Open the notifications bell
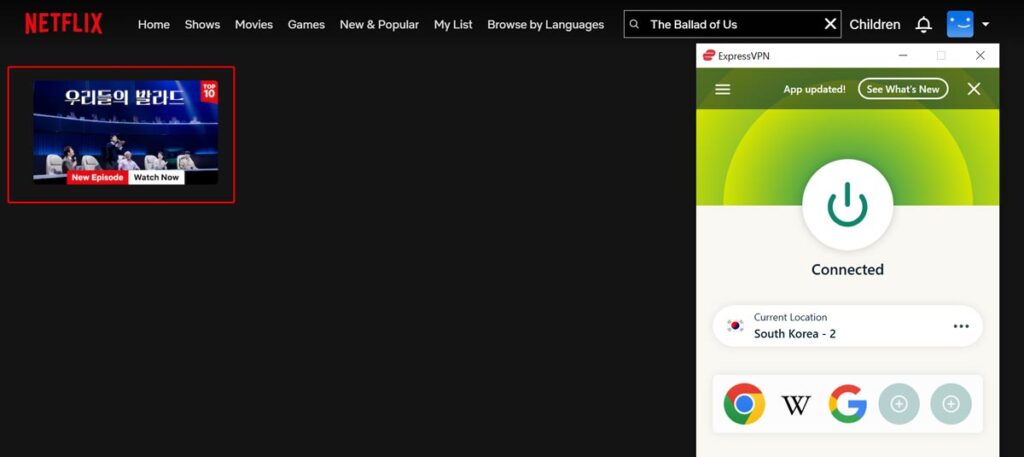The width and height of the screenshot is (1024, 457). (x=924, y=24)
